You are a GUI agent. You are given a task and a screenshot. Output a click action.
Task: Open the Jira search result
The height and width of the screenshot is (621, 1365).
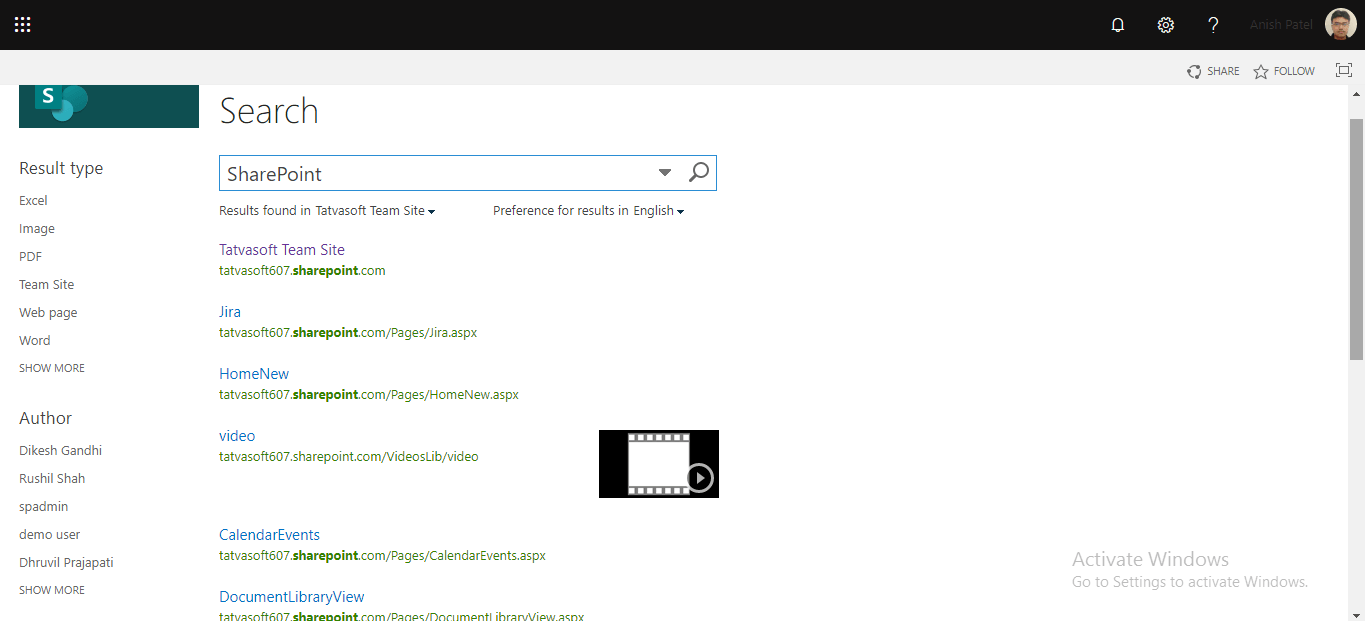pyautogui.click(x=229, y=311)
